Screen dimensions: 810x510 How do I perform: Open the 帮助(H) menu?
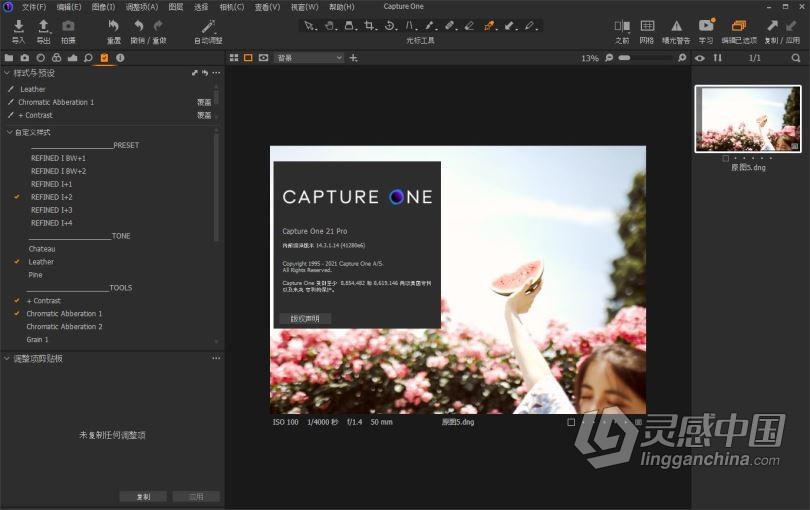click(341, 7)
